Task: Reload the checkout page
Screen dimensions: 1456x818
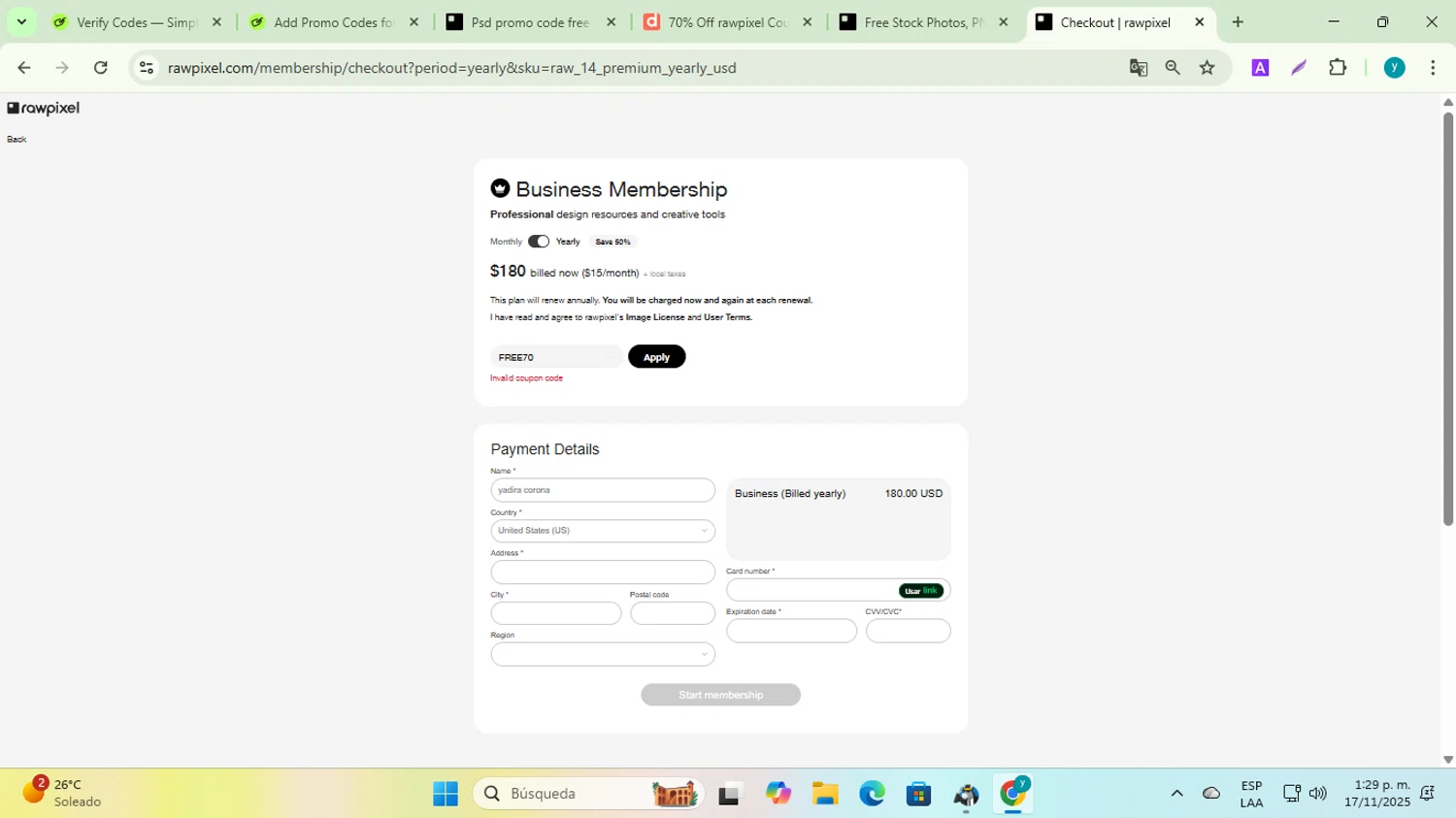Action: (101, 68)
